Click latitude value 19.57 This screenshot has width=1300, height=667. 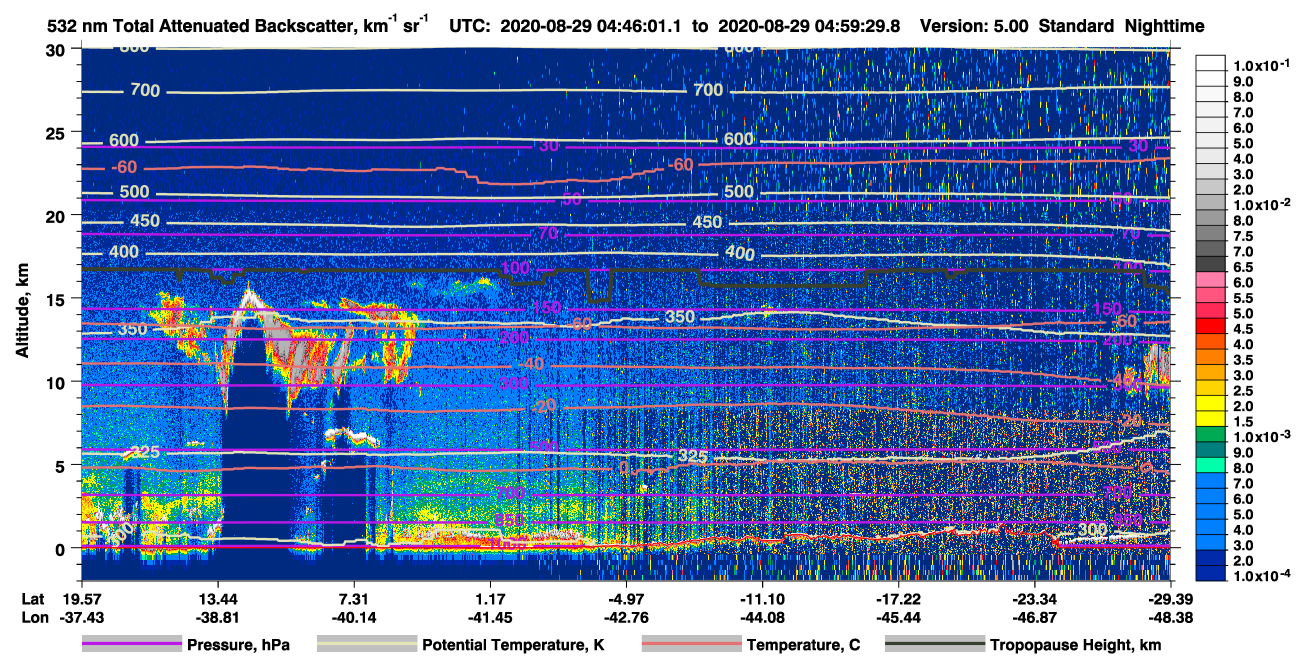click(81, 599)
